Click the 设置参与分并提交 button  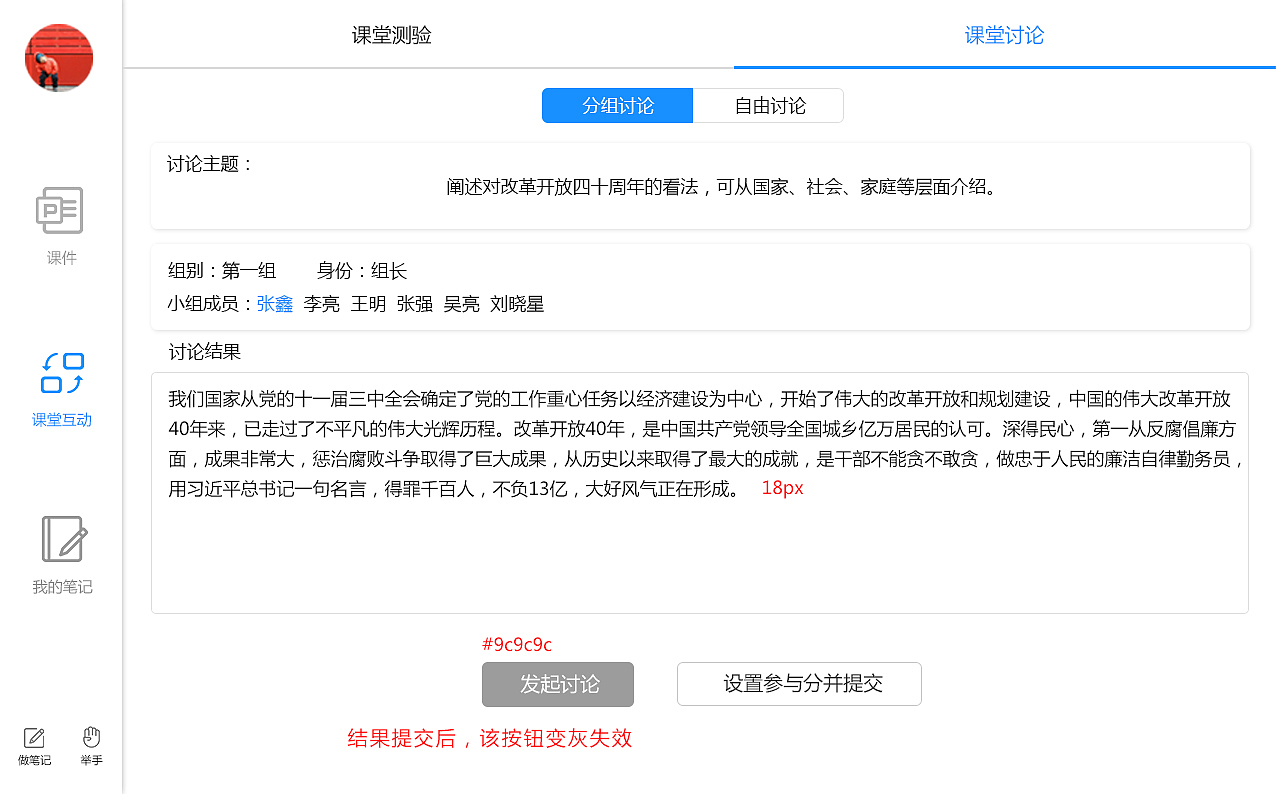[x=799, y=684]
